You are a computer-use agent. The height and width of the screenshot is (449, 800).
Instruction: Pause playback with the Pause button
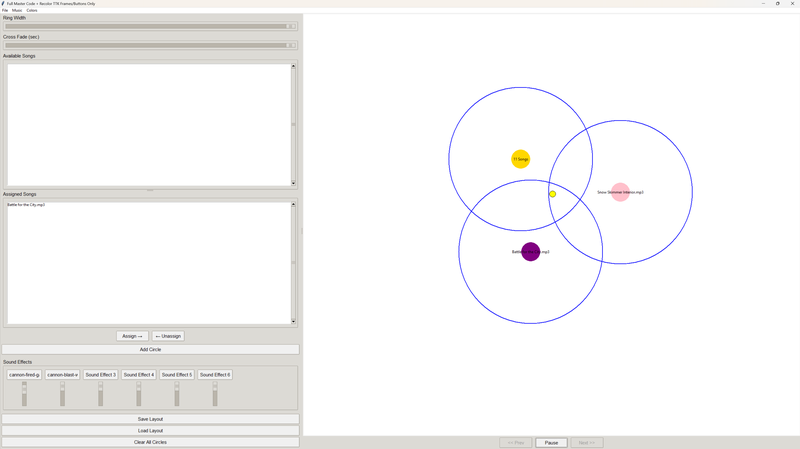pos(551,442)
